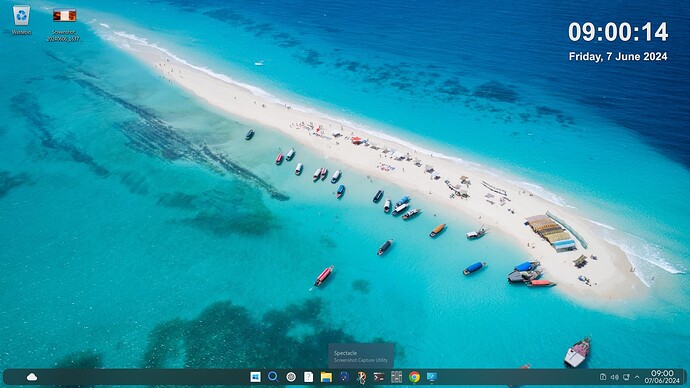Select the Screenshot image file on desktop
Viewport: 690px width, 388px height.
click(x=64, y=25)
